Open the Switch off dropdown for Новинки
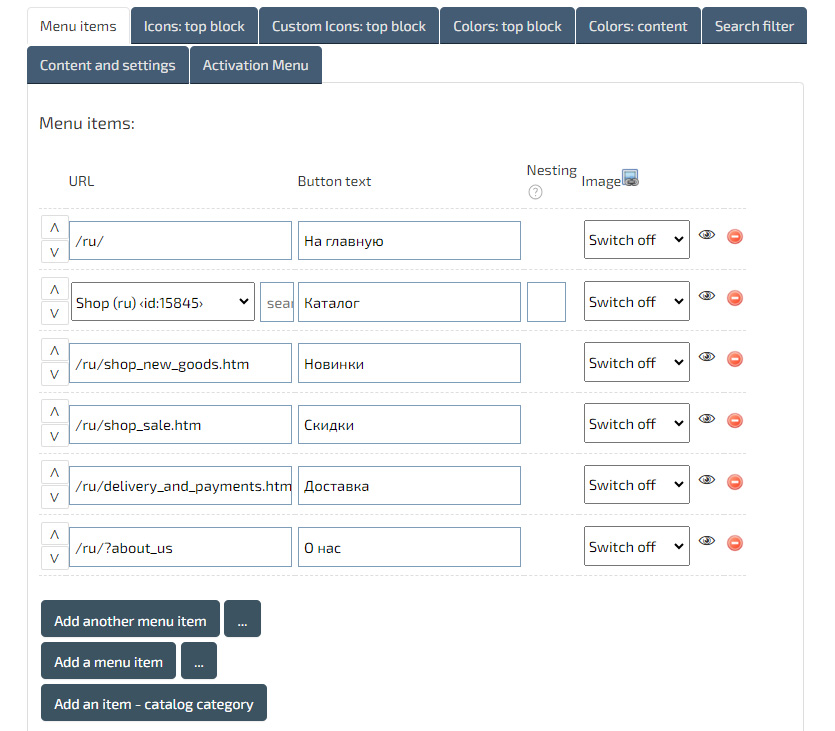The width and height of the screenshot is (835, 731). [636, 363]
